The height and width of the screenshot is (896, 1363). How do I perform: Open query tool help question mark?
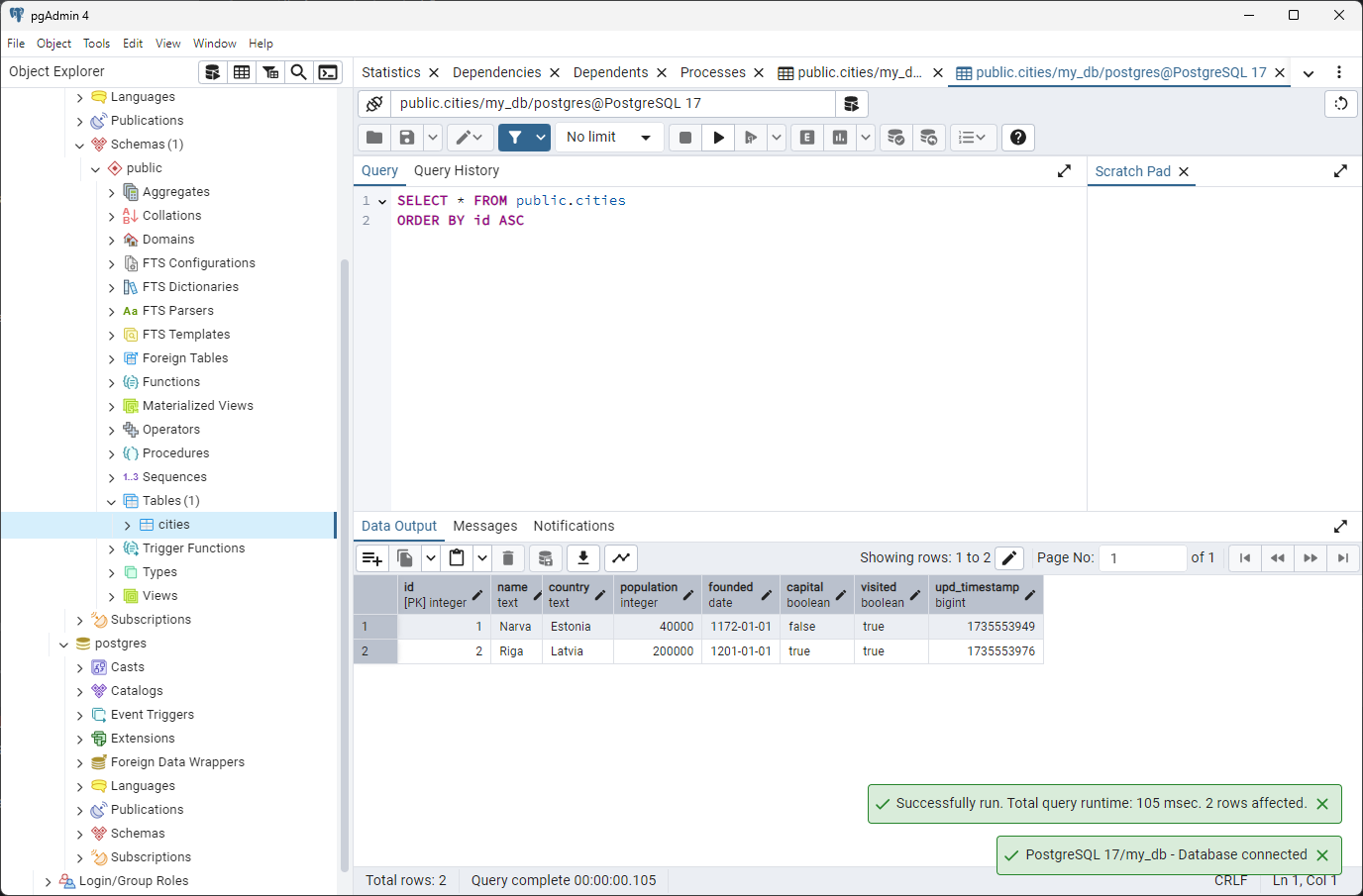[1018, 138]
